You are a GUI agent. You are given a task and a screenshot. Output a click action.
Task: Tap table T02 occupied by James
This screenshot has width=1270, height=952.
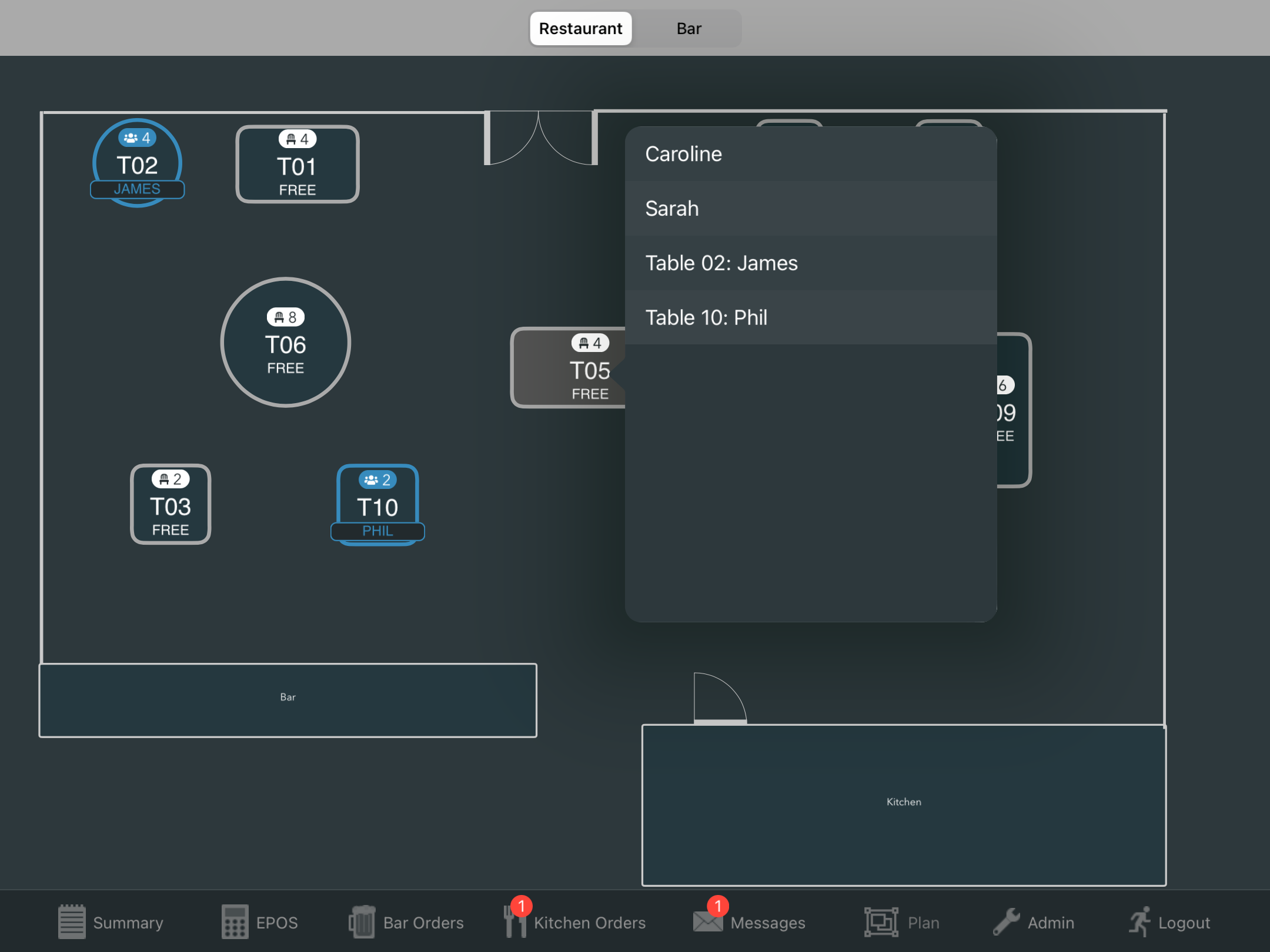click(x=137, y=163)
